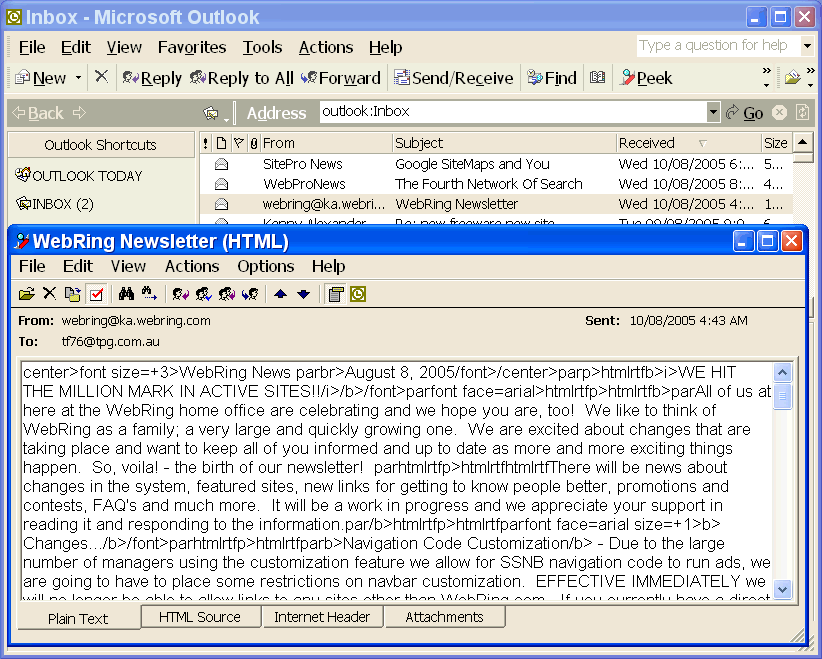The width and height of the screenshot is (822, 659).
Task: Click the Find Next binoculars-arrow icon
Action: pyautogui.click(x=149, y=294)
